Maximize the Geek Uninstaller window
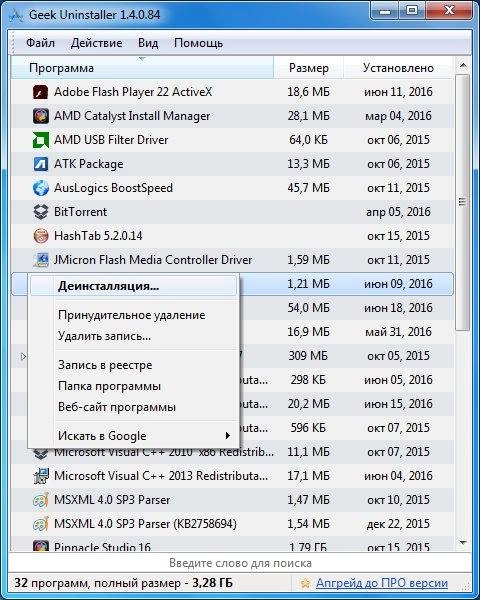Viewport: 480px width, 600px height. coord(412,11)
